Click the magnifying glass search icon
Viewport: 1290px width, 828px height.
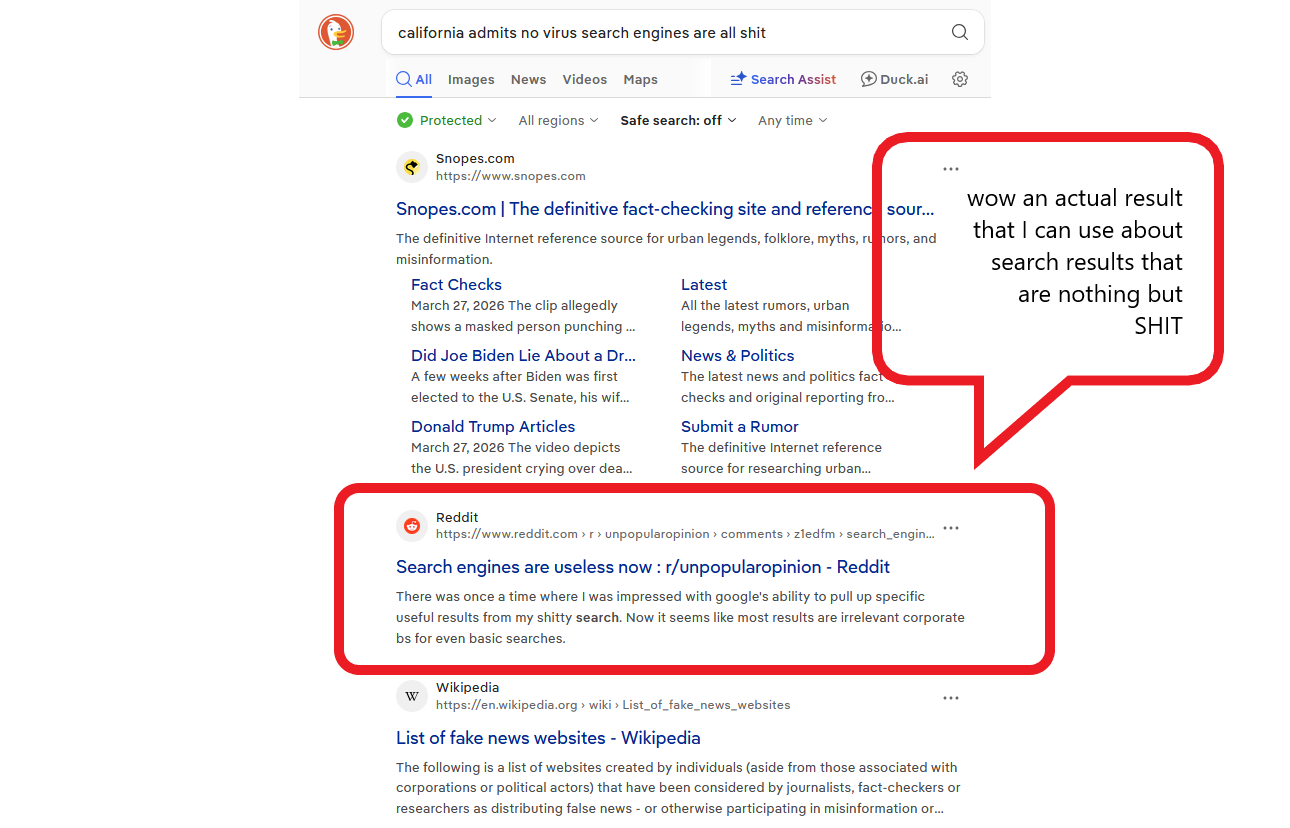point(959,32)
